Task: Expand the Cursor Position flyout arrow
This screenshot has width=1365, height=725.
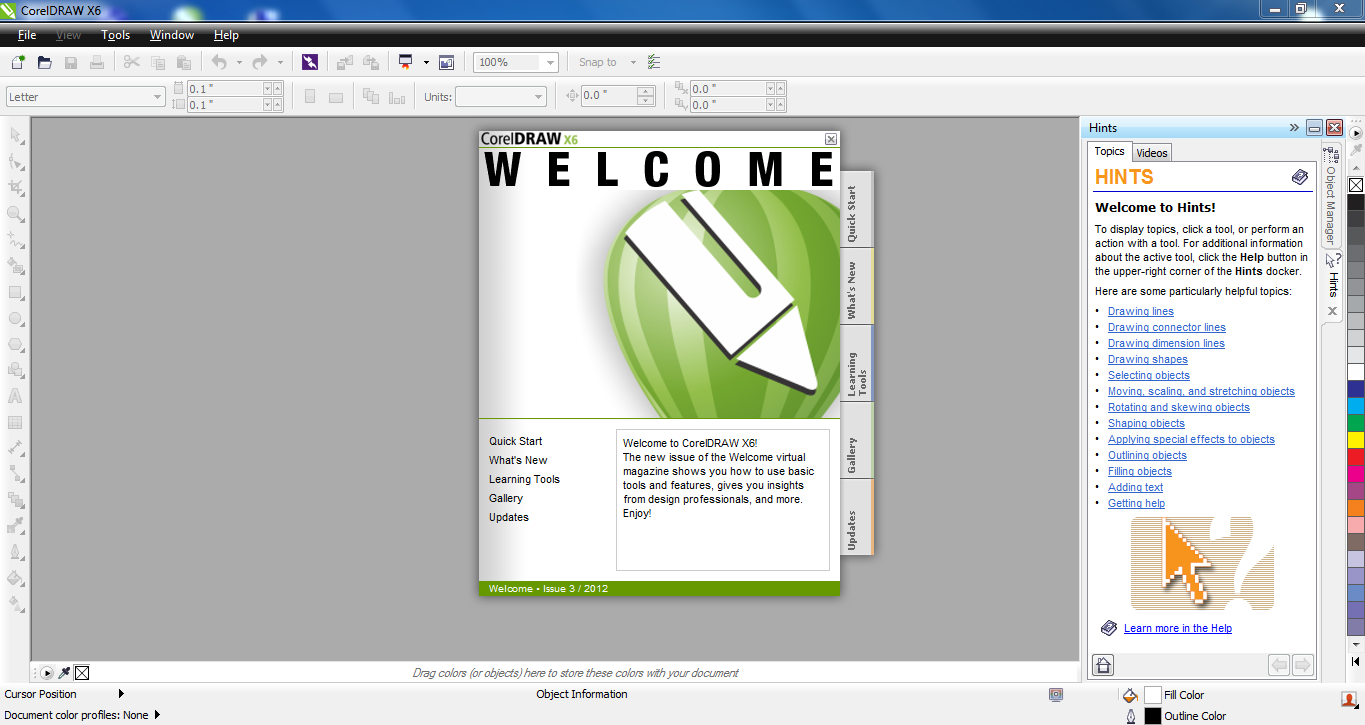Action: [121, 694]
